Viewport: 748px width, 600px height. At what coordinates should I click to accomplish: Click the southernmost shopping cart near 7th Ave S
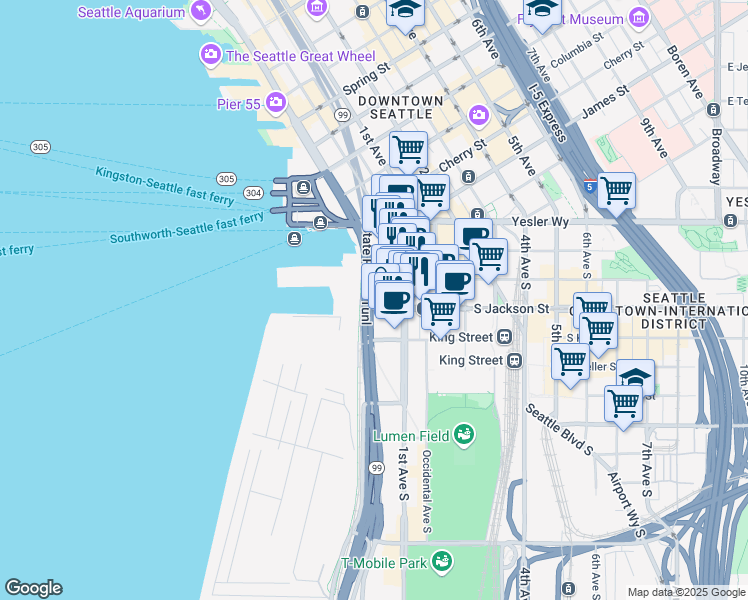623,404
